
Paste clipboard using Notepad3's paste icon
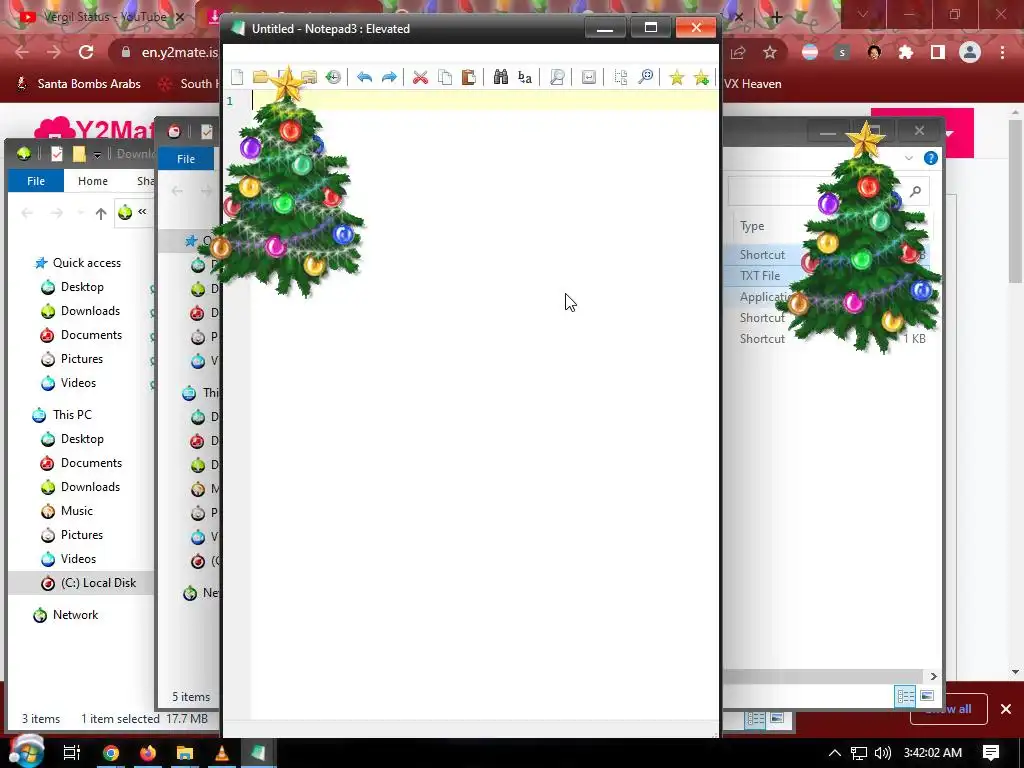point(468,78)
